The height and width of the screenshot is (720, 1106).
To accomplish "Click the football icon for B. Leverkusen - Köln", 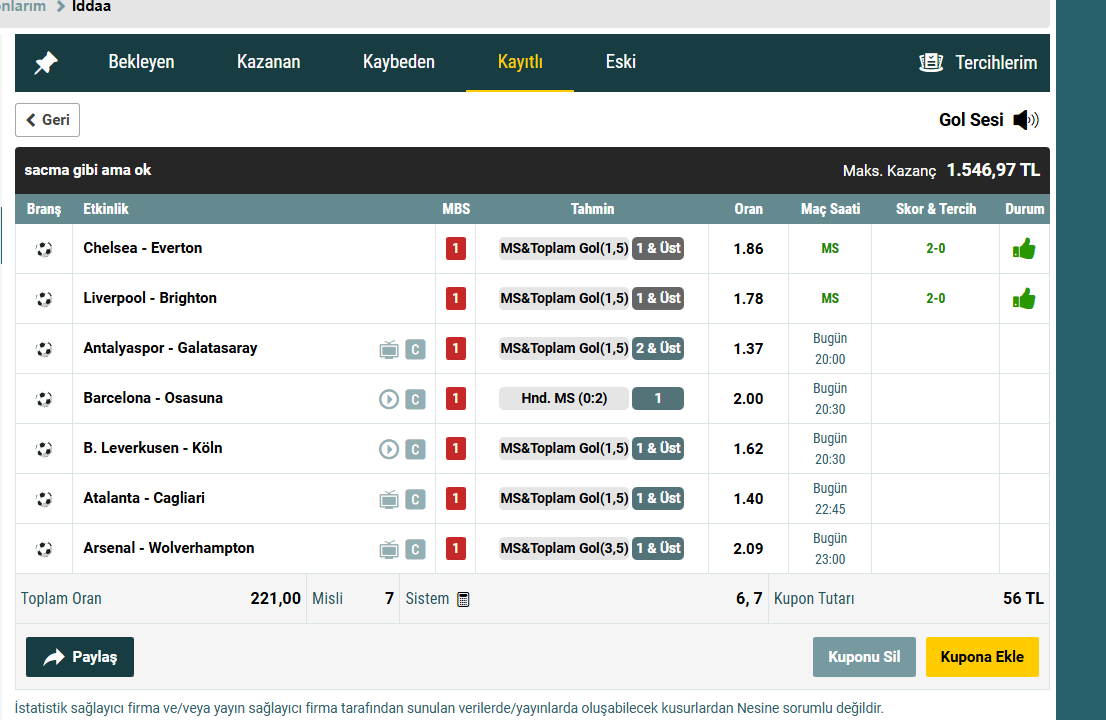I will pos(44,449).
